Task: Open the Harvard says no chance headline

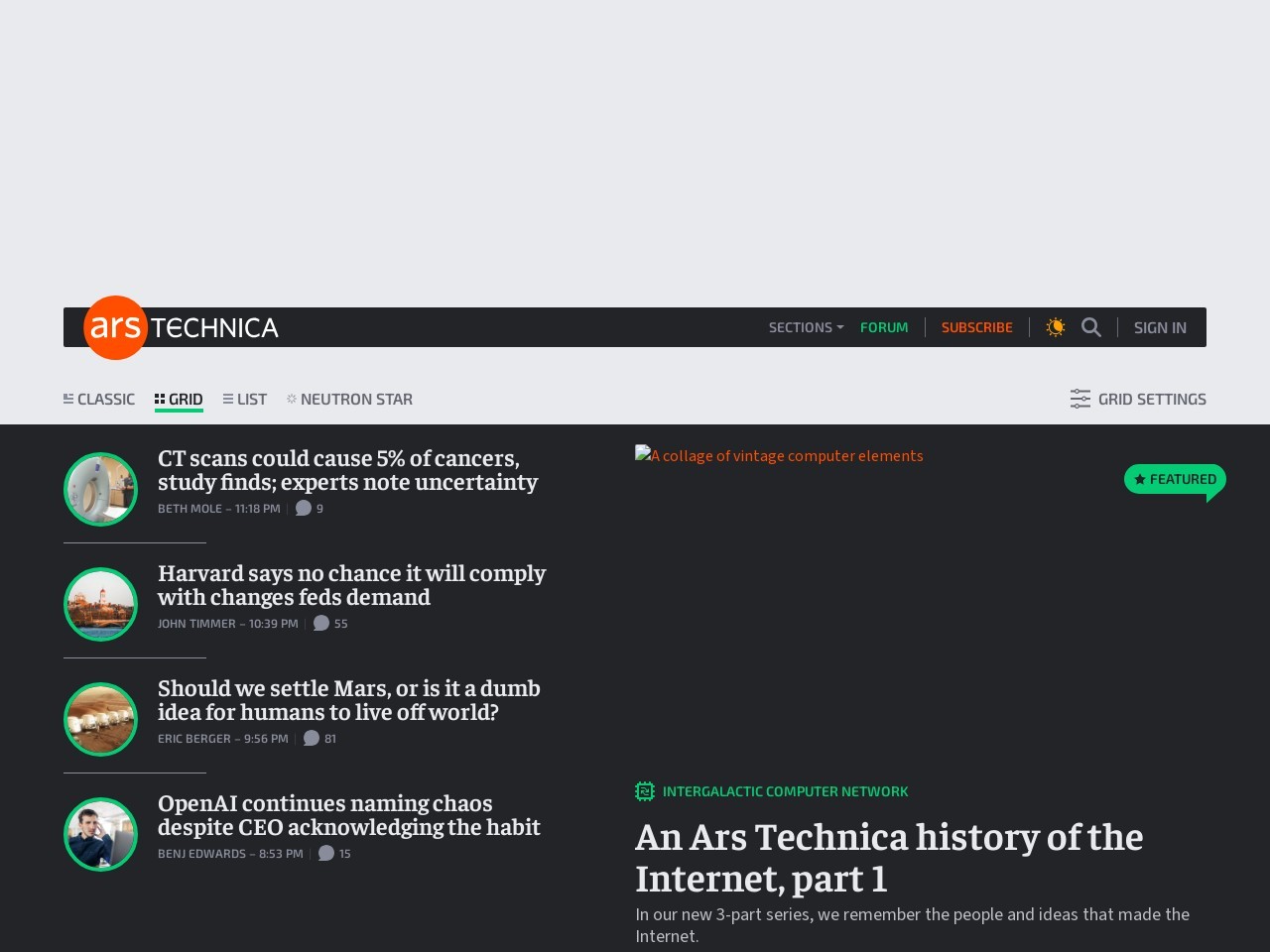Action: click(x=351, y=585)
